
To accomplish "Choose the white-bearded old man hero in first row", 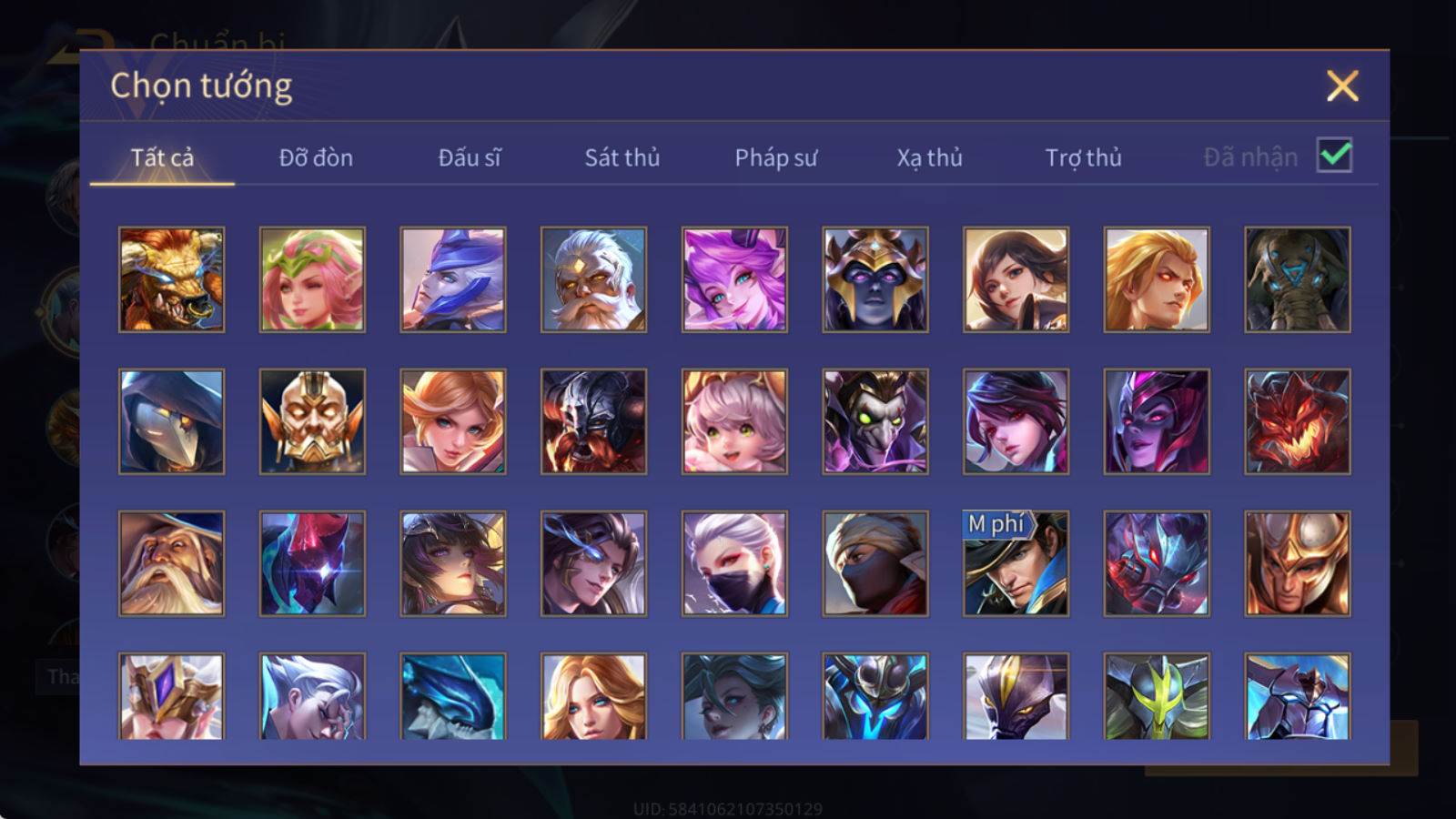I will 593,279.
